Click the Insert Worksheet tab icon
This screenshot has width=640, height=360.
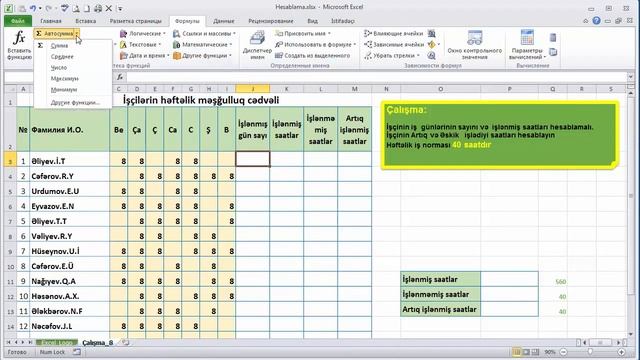(125, 342)
